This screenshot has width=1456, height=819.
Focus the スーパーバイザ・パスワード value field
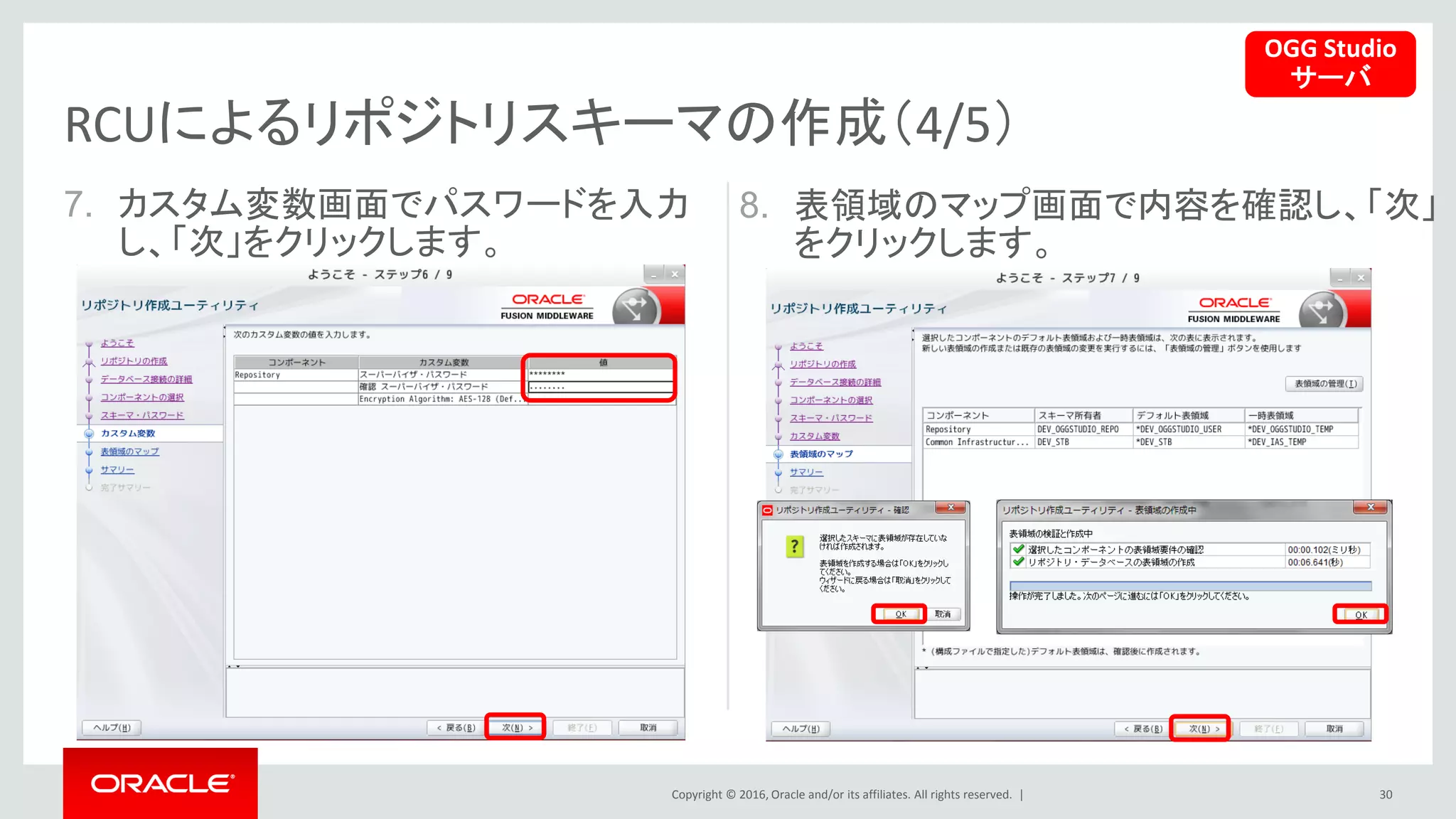tap(601, 374)
